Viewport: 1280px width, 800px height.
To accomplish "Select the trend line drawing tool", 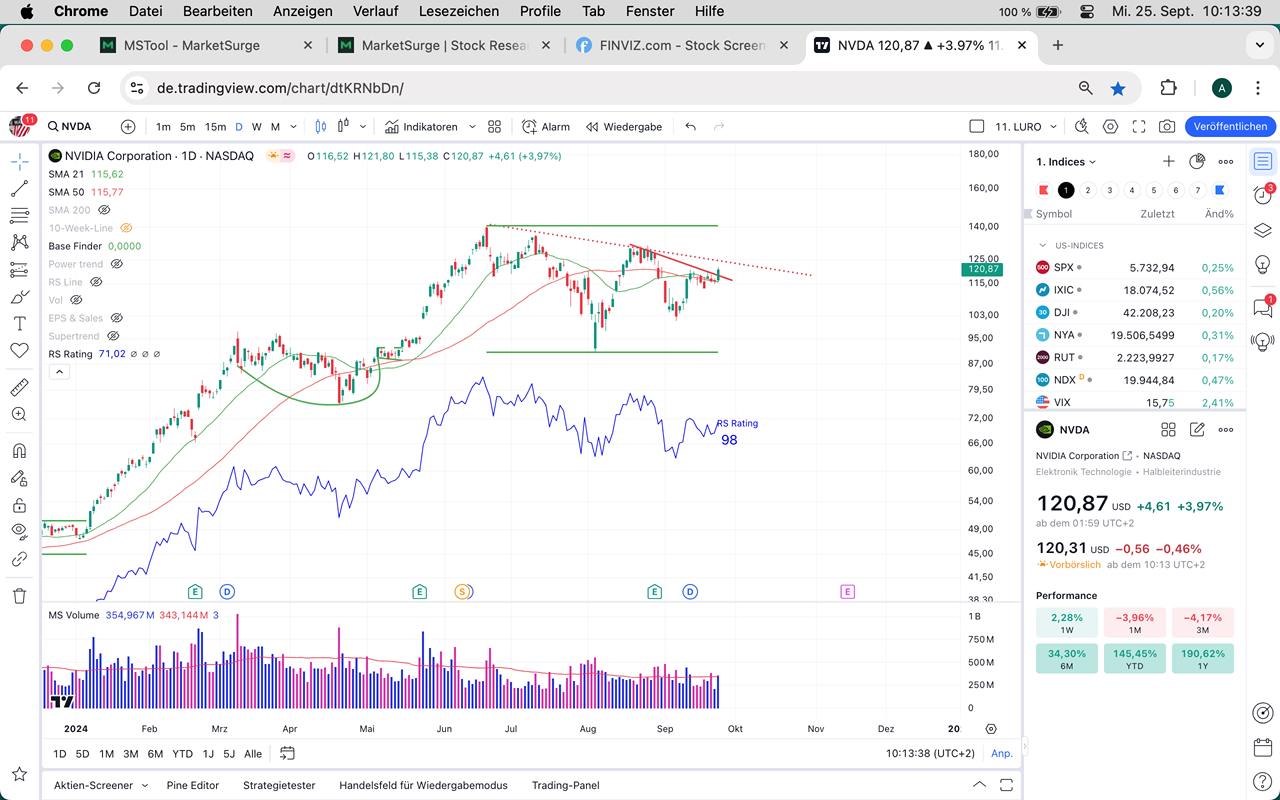I will tap(19, 188).
